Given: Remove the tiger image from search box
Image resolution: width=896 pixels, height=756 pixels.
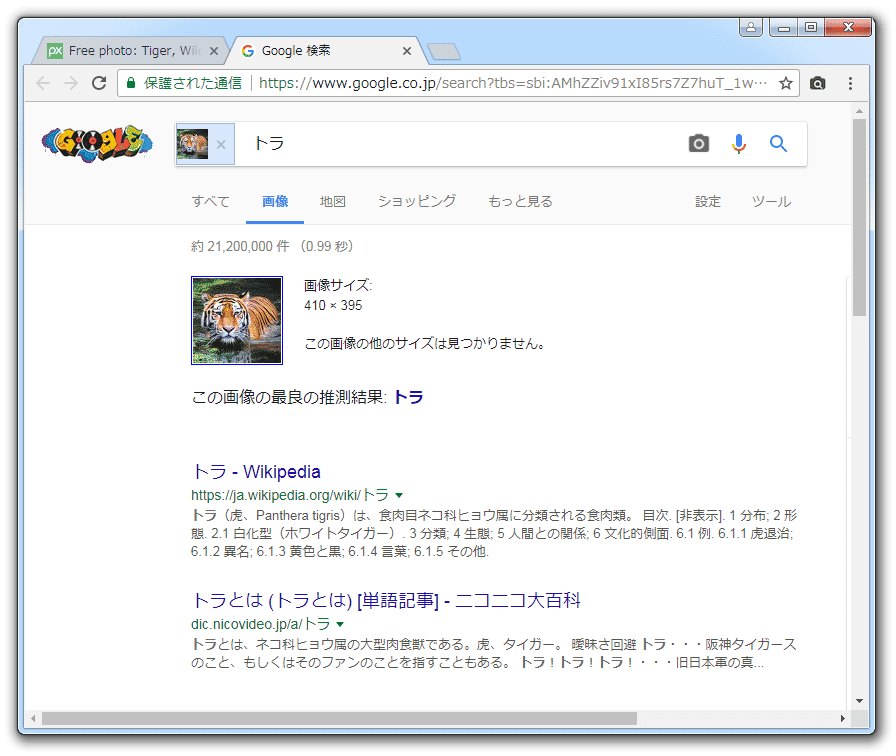Looking at the screenshot, I should [x=221, y=145].
